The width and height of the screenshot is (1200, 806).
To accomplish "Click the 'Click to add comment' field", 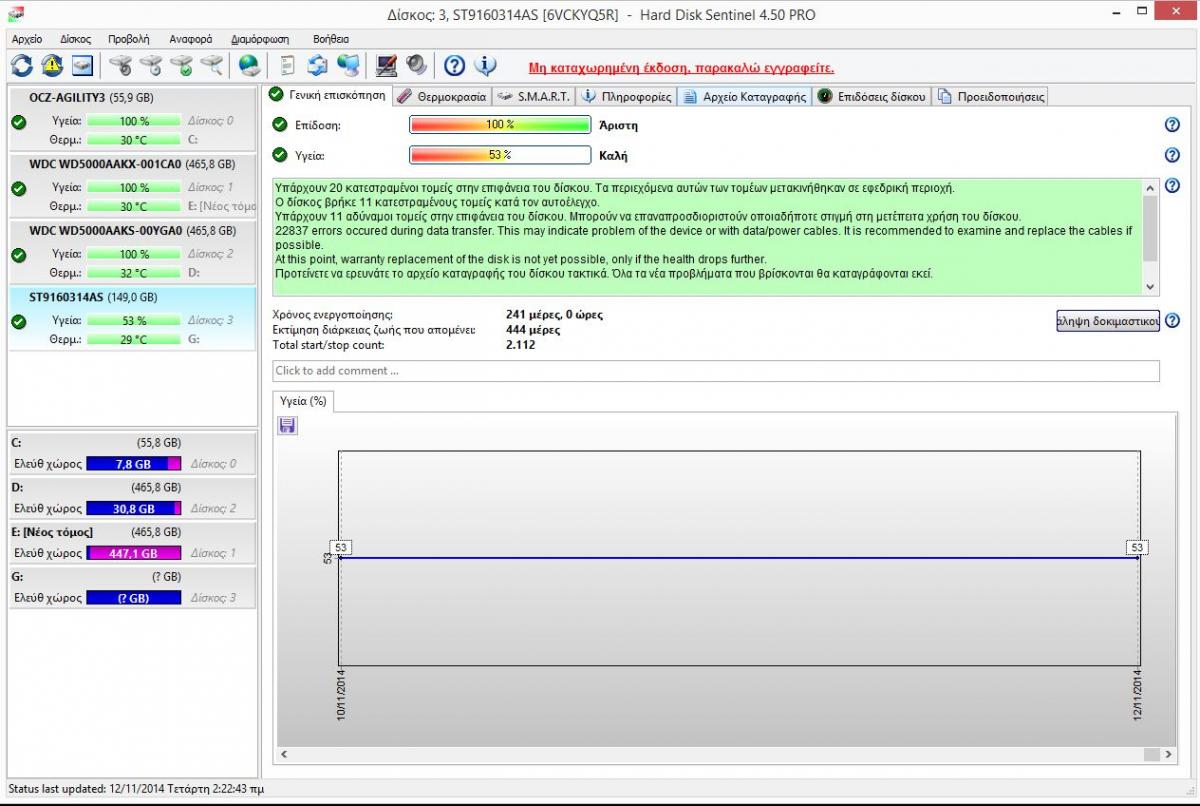I will 716,371.
